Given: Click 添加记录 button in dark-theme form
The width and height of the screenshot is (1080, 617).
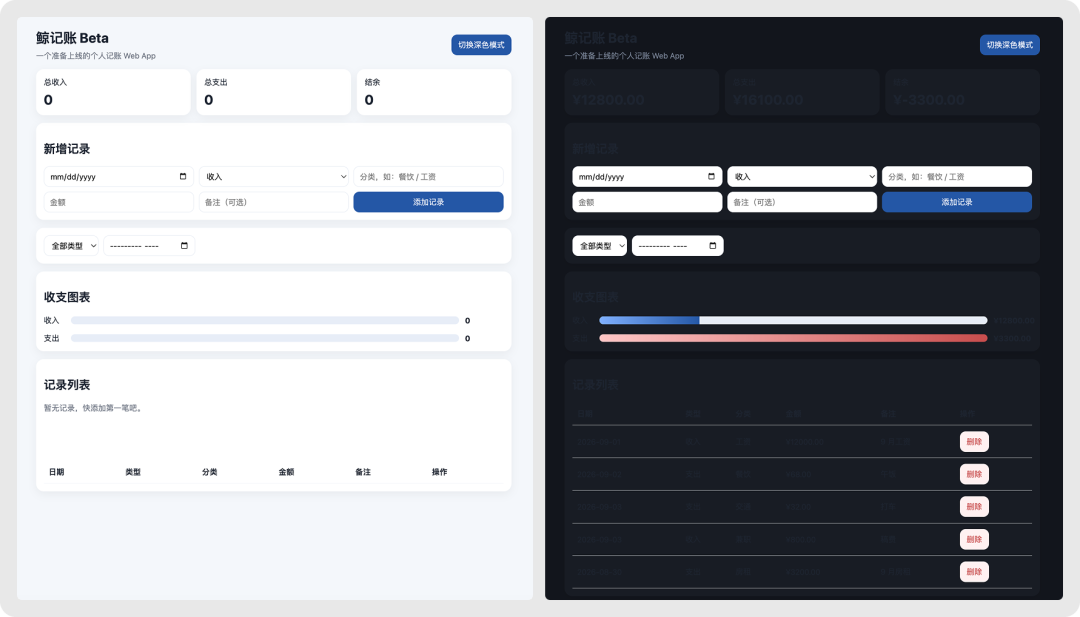Looking at the screenshot, I should (957, 202).
